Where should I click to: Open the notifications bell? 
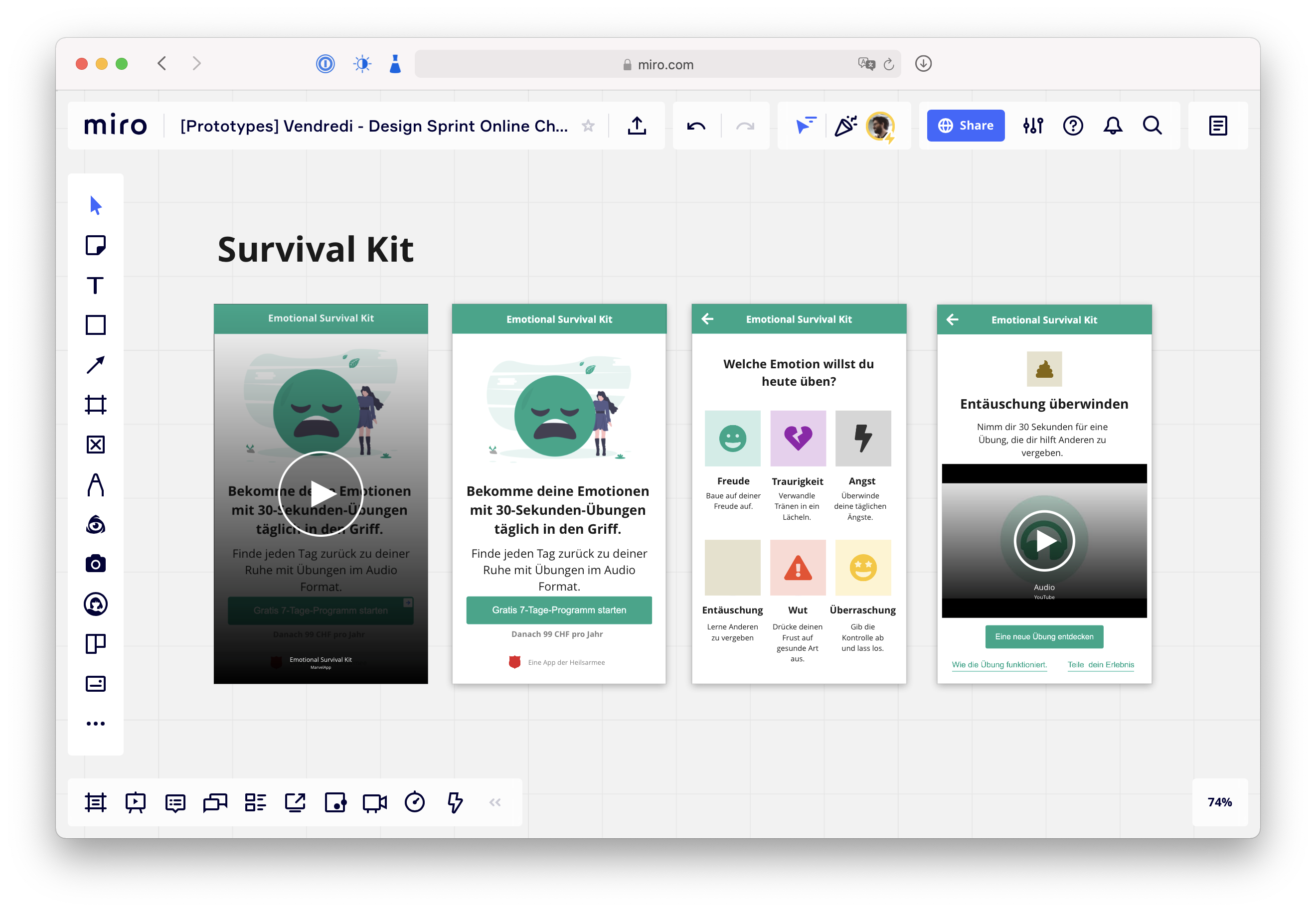tap(1114, 126)
